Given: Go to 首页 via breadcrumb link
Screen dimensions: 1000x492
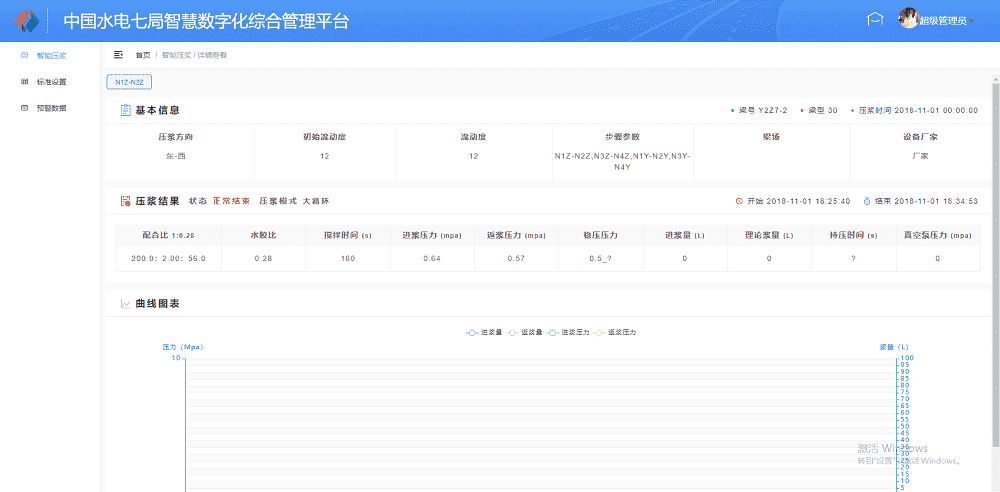Looking at the screenshot, I should click(143, 55).
